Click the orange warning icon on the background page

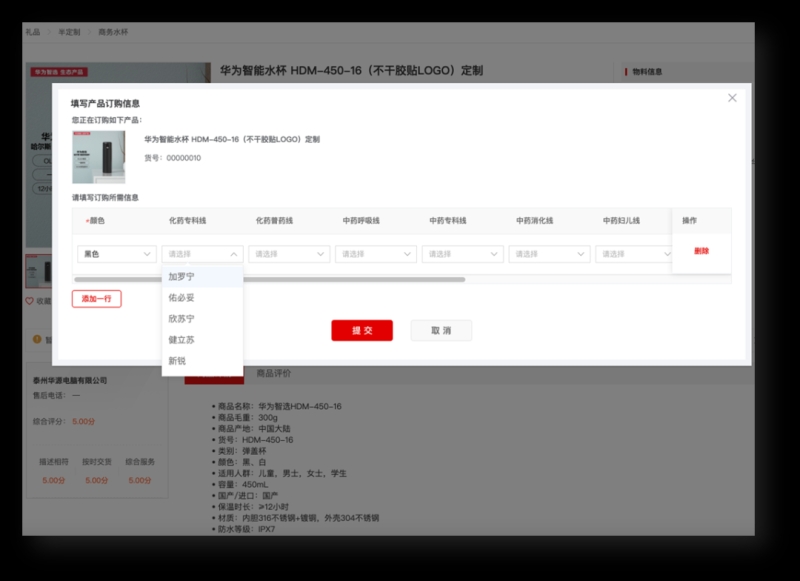[x=37, y=339]
